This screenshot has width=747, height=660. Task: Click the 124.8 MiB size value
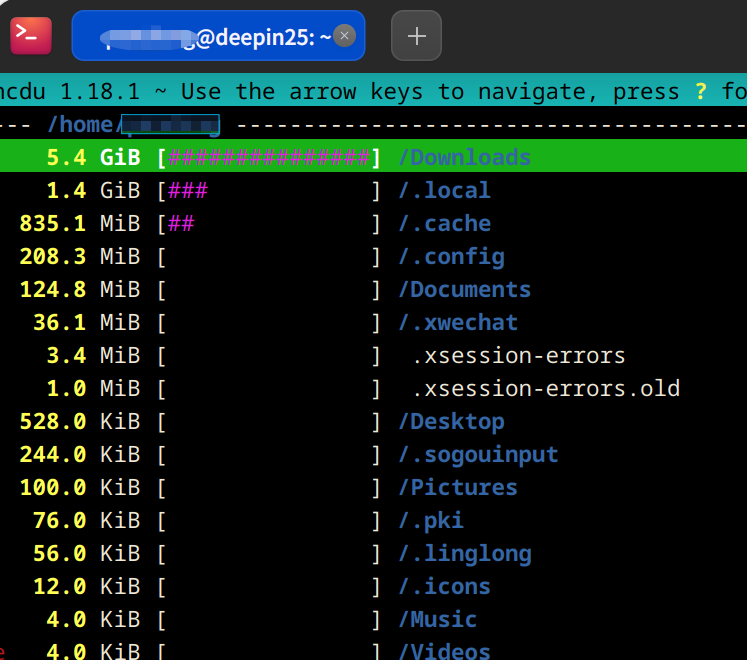pyautogui.click(x=80, y=290)
